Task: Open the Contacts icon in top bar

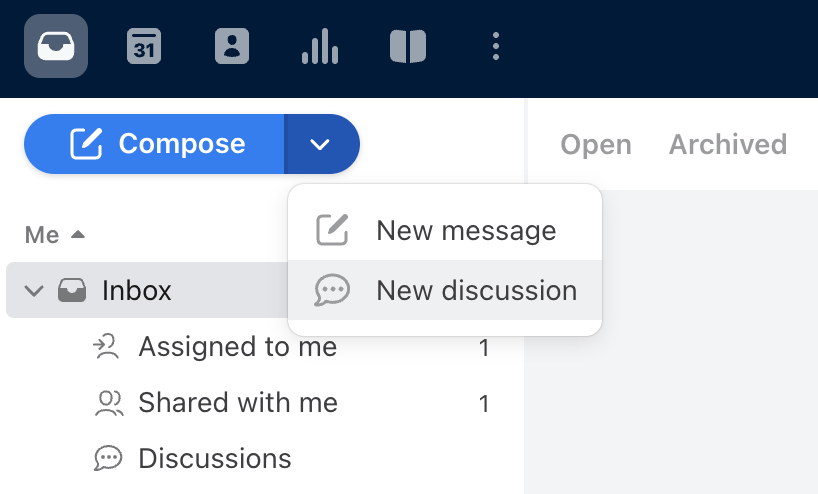Action: coord(232,46)
